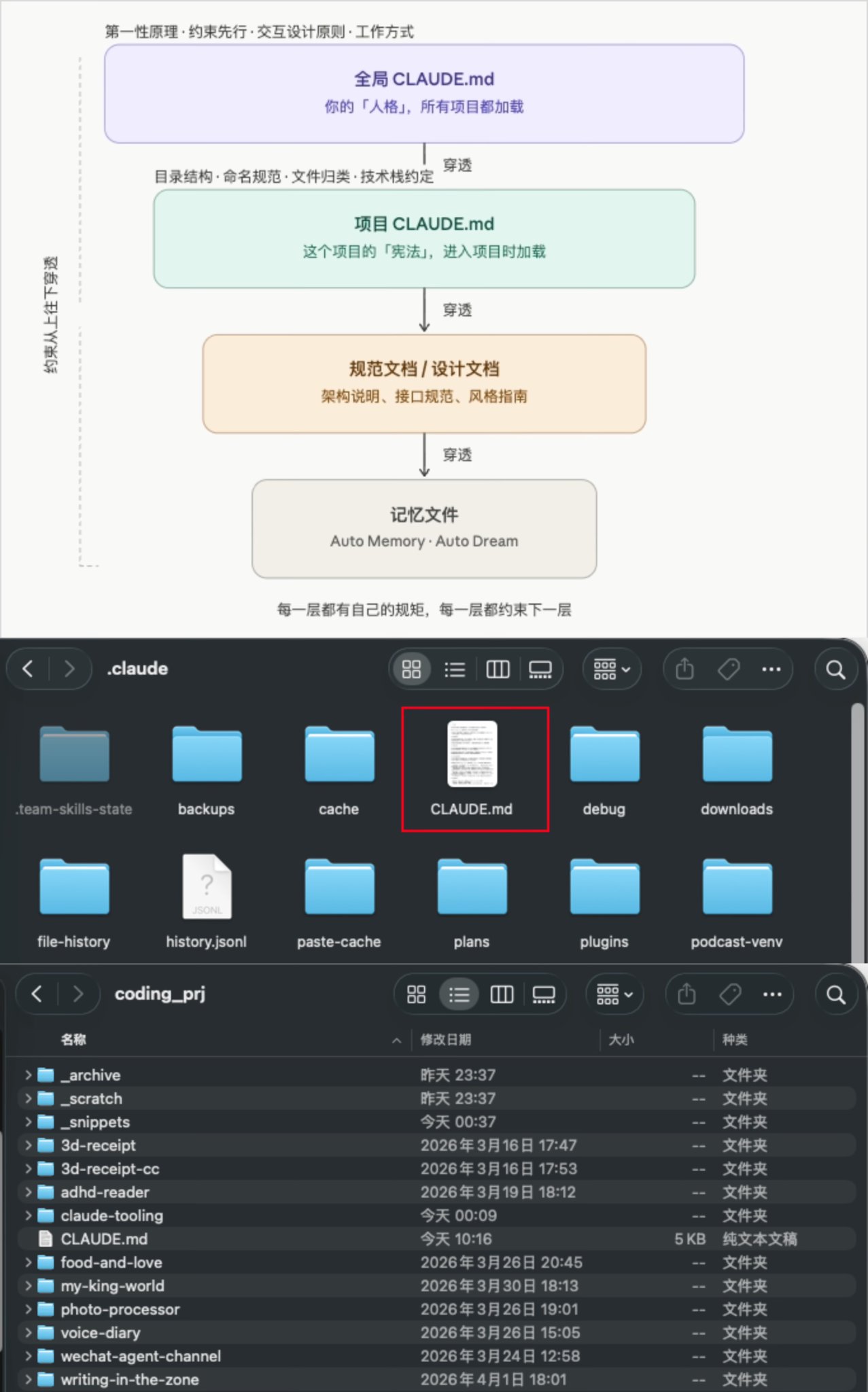Expand the _archive folder
Viewport: 868px width, 1392px height.
click(28, 1075)
